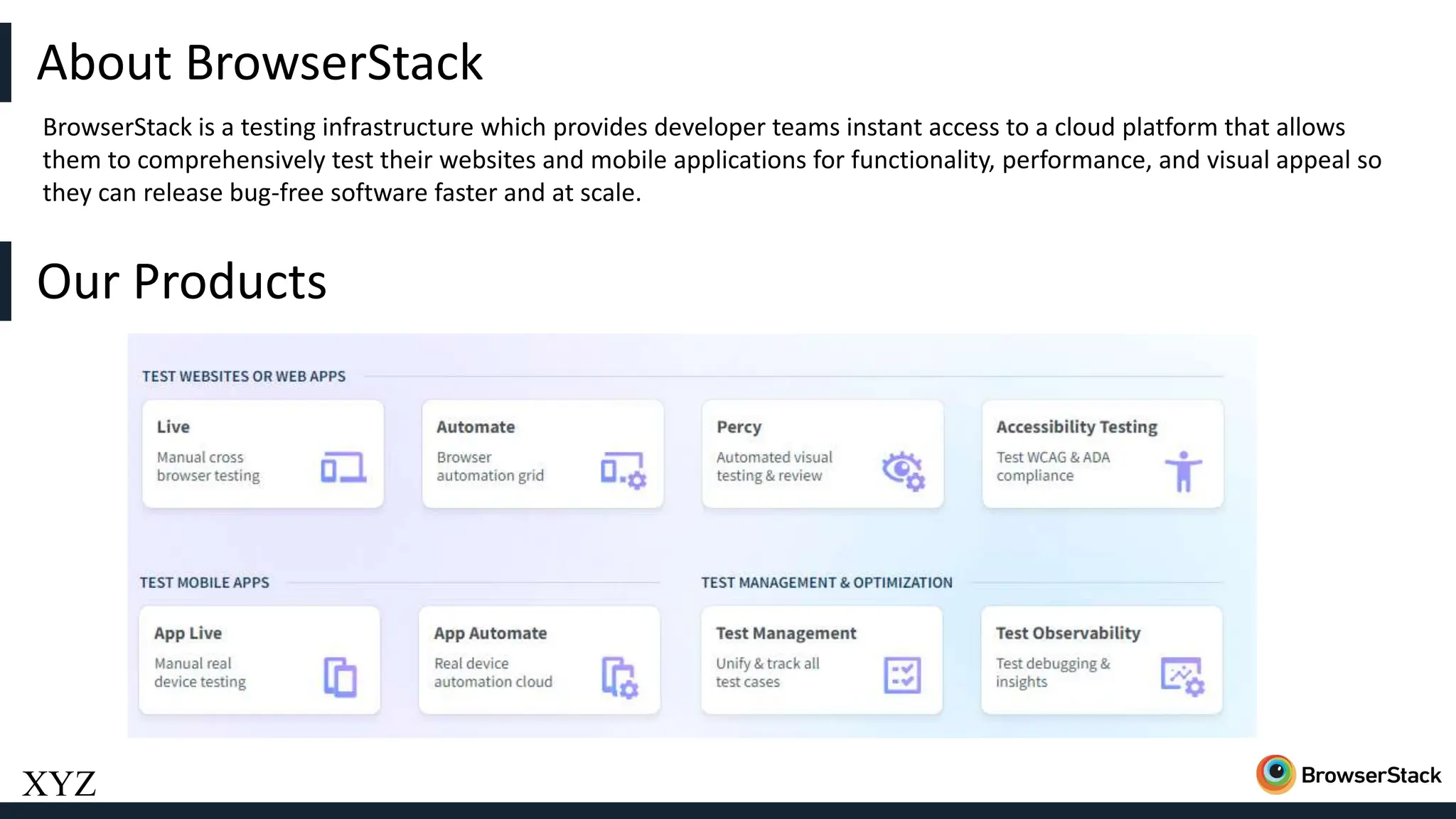Screen dimensions: 1456x819
Task: Open Test Observability card title
Action: coord(1068,633)
